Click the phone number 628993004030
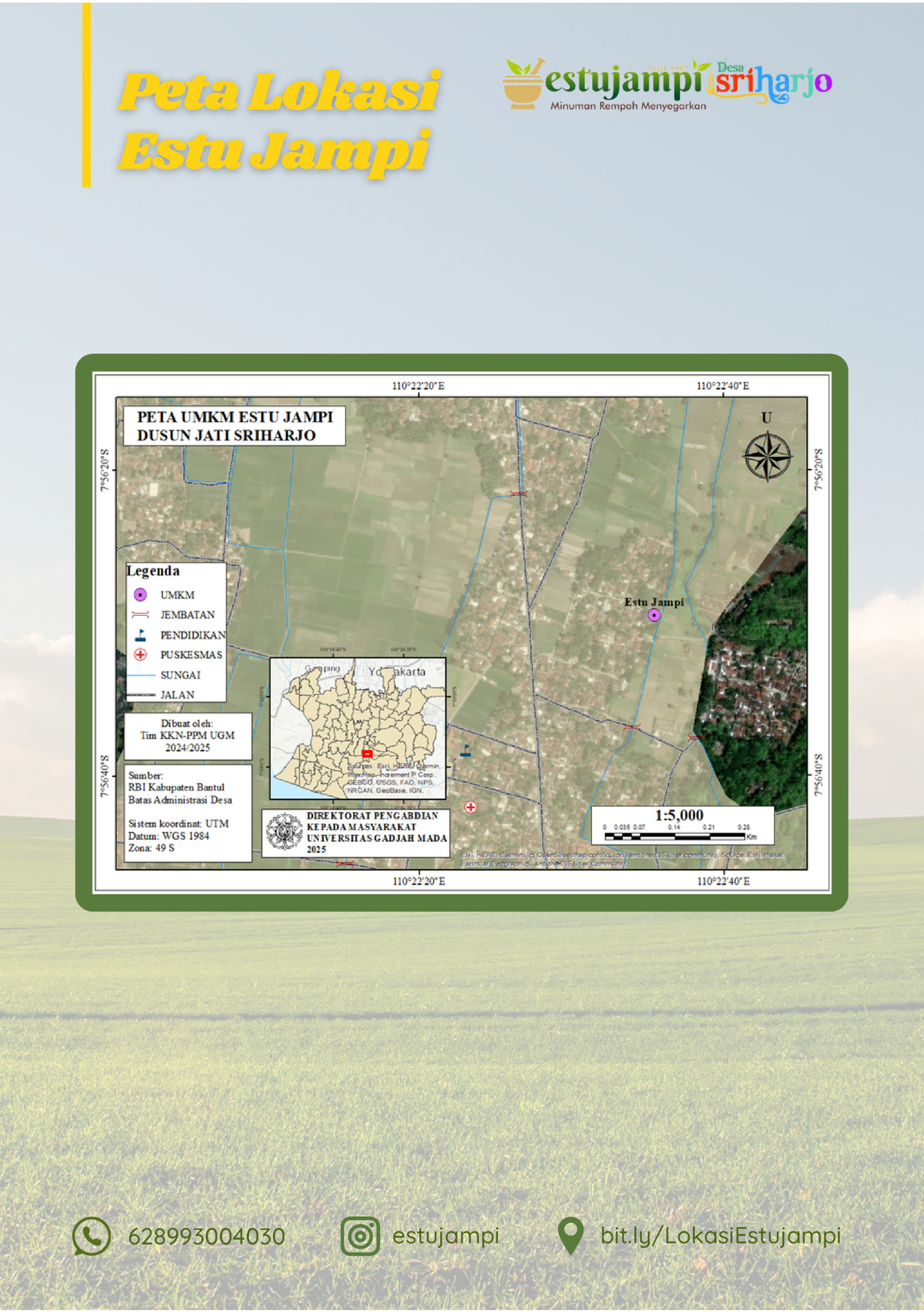The image size is (924, 1312). 206,1236
